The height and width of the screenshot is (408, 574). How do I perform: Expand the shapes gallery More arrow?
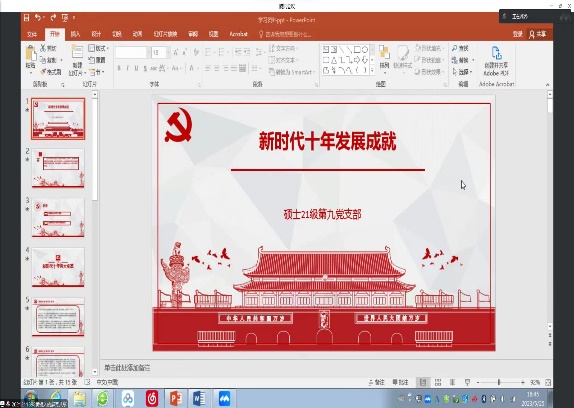coord(372,70)
